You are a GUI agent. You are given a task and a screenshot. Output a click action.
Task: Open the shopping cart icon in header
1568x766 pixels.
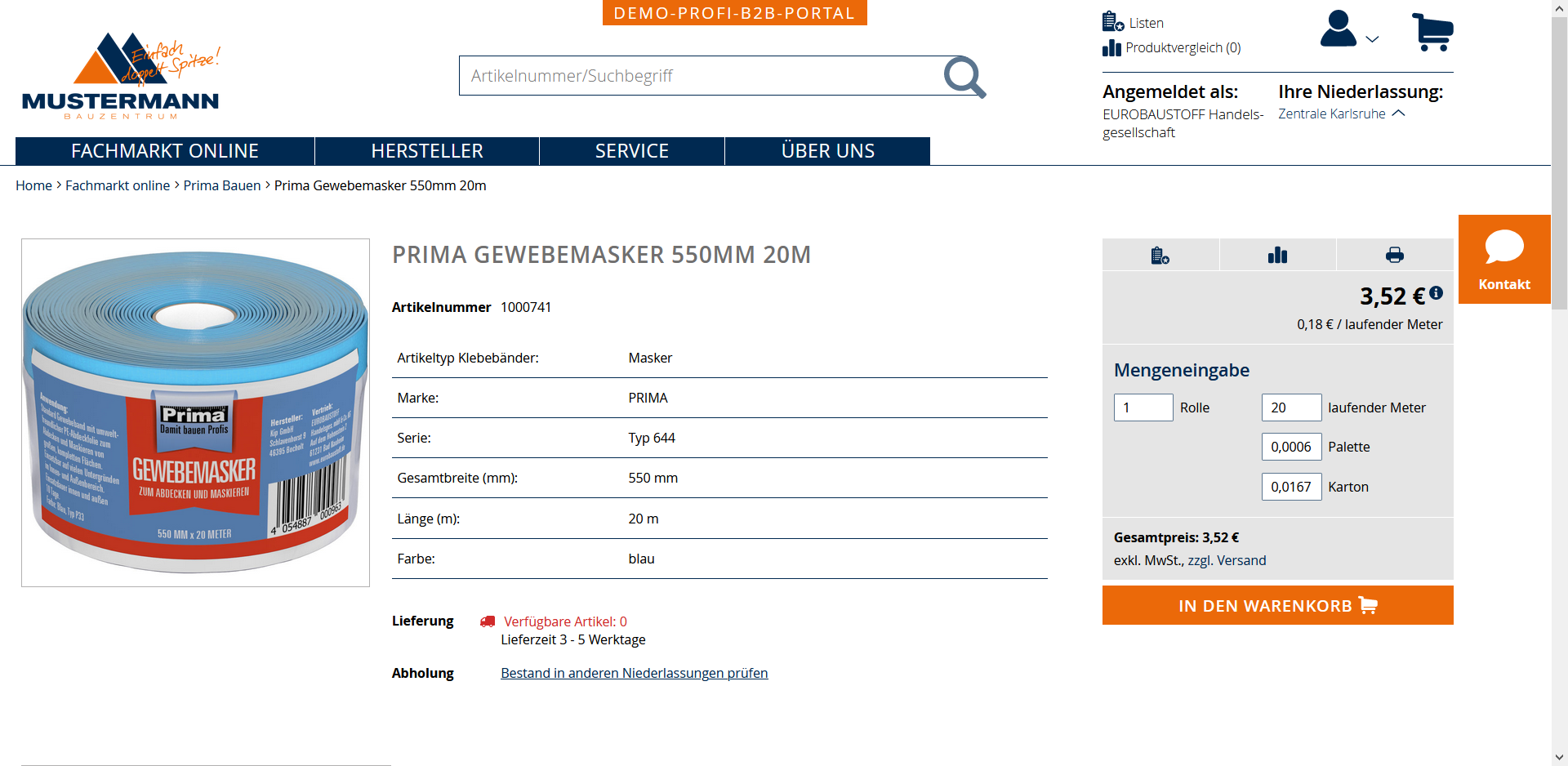tap(1432, 32)
